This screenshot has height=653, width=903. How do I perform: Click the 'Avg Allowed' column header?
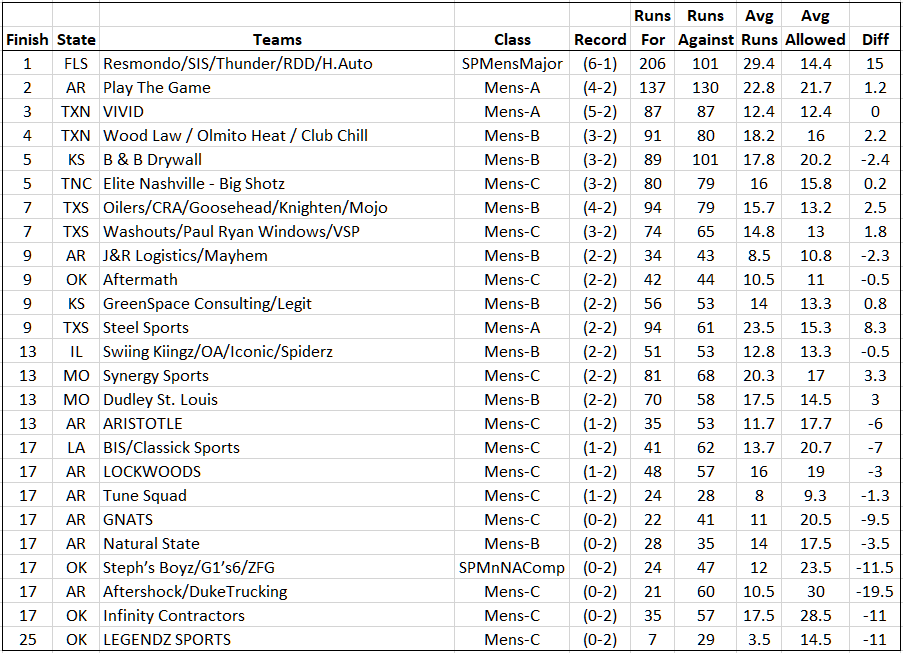tap(815, 28)
